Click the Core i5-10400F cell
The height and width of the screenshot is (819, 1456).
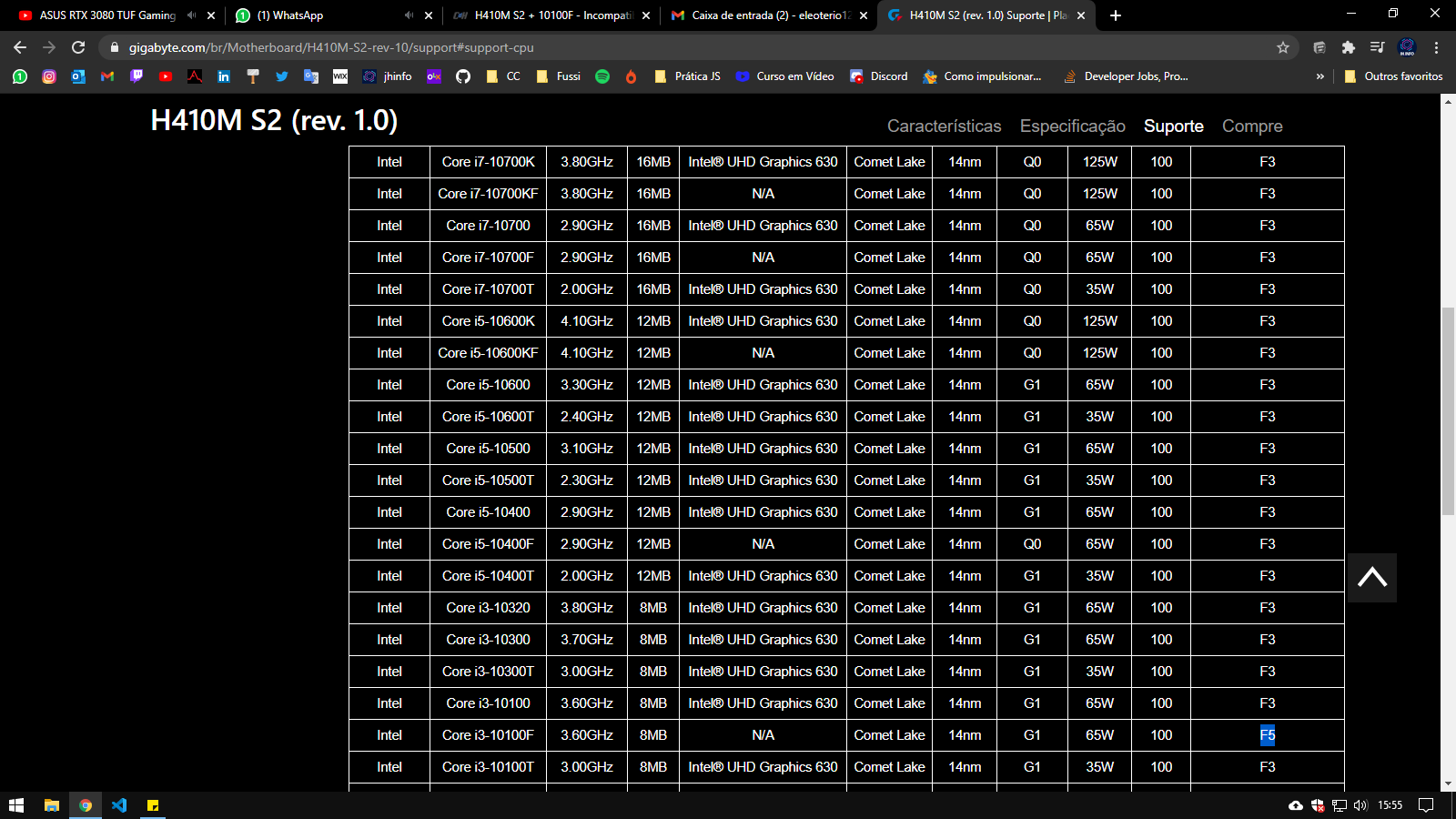pos(488,544)
